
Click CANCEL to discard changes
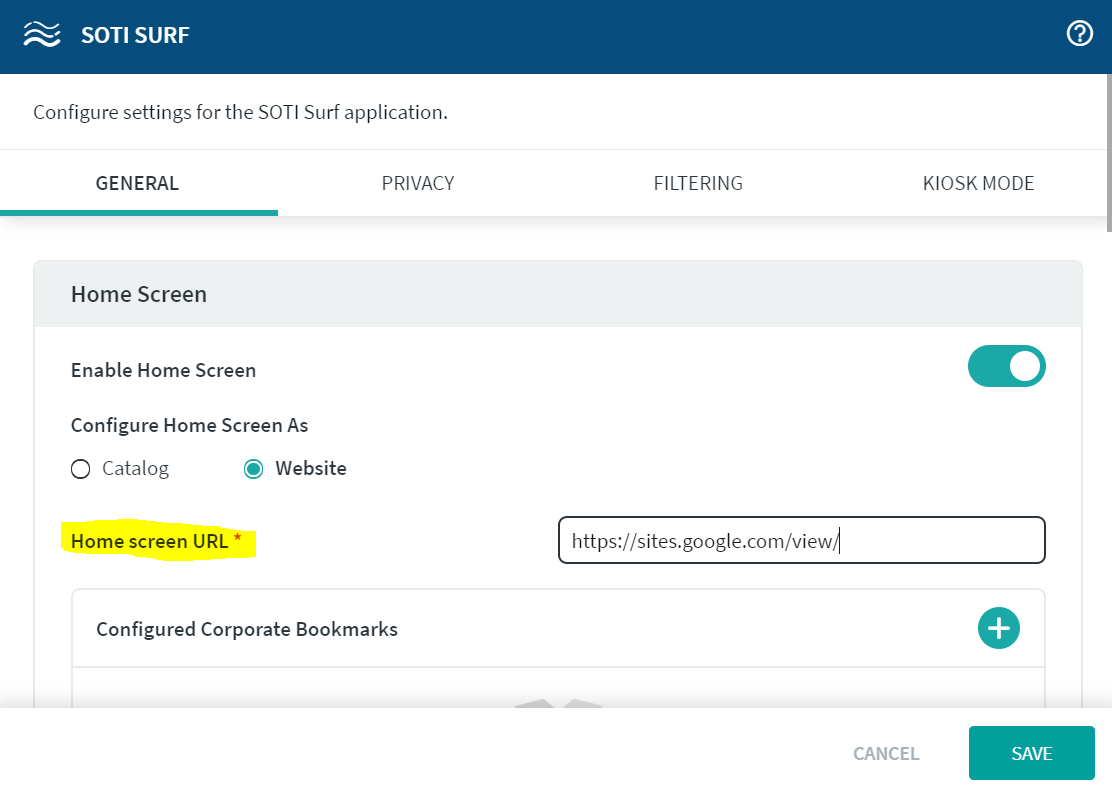[886, 753]
